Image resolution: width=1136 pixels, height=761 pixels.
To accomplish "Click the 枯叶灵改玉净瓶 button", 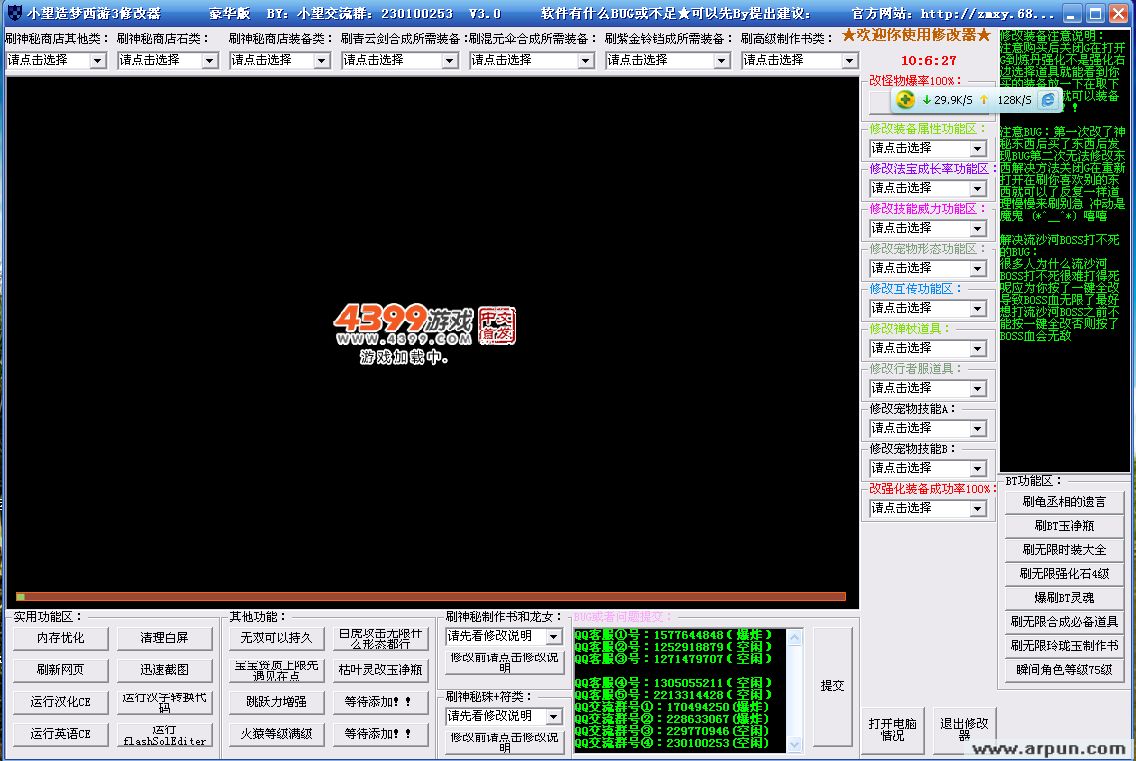I will [x=380, y=670].
